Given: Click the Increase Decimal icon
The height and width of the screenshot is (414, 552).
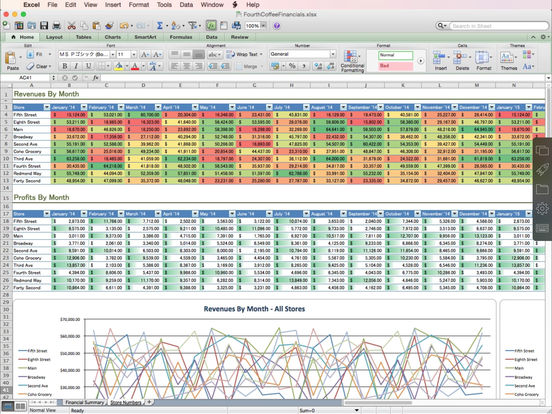Looking at the screenshot, I should tap(318, 66).
